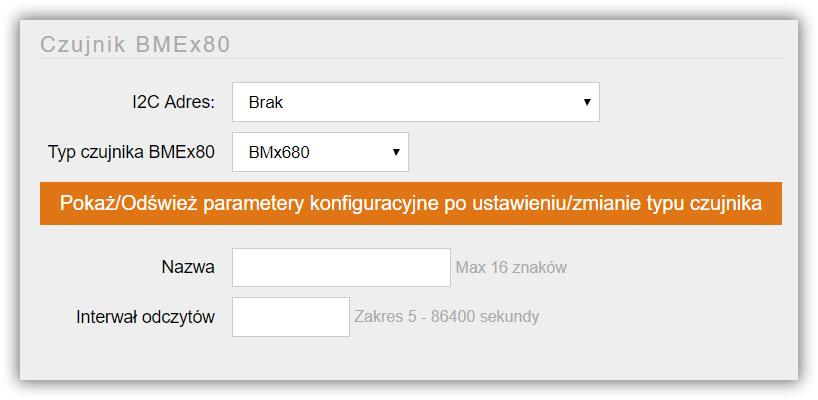Image resolution: width=818 pixels, height=400 pixels.
Task: Focus the Interwał odczytów input field
Action: click(x=291, y=317)
